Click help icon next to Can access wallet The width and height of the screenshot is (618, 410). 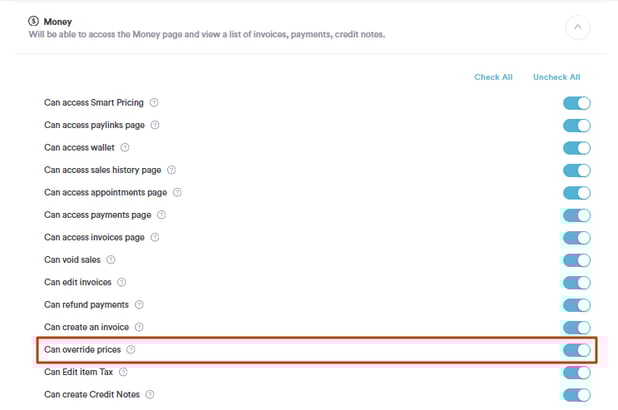pos(123,147)
